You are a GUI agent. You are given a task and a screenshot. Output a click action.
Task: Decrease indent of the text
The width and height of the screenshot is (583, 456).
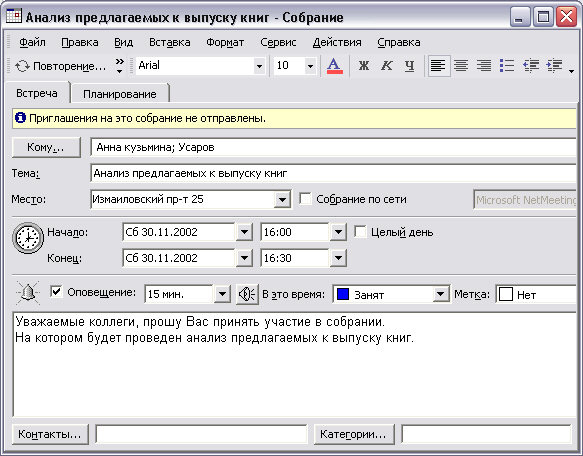coord(531,66)
